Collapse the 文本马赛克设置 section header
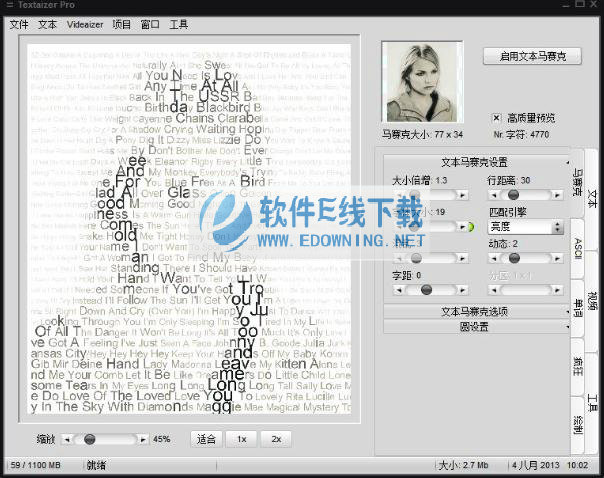Screen dimensions: 604x478 477,162
